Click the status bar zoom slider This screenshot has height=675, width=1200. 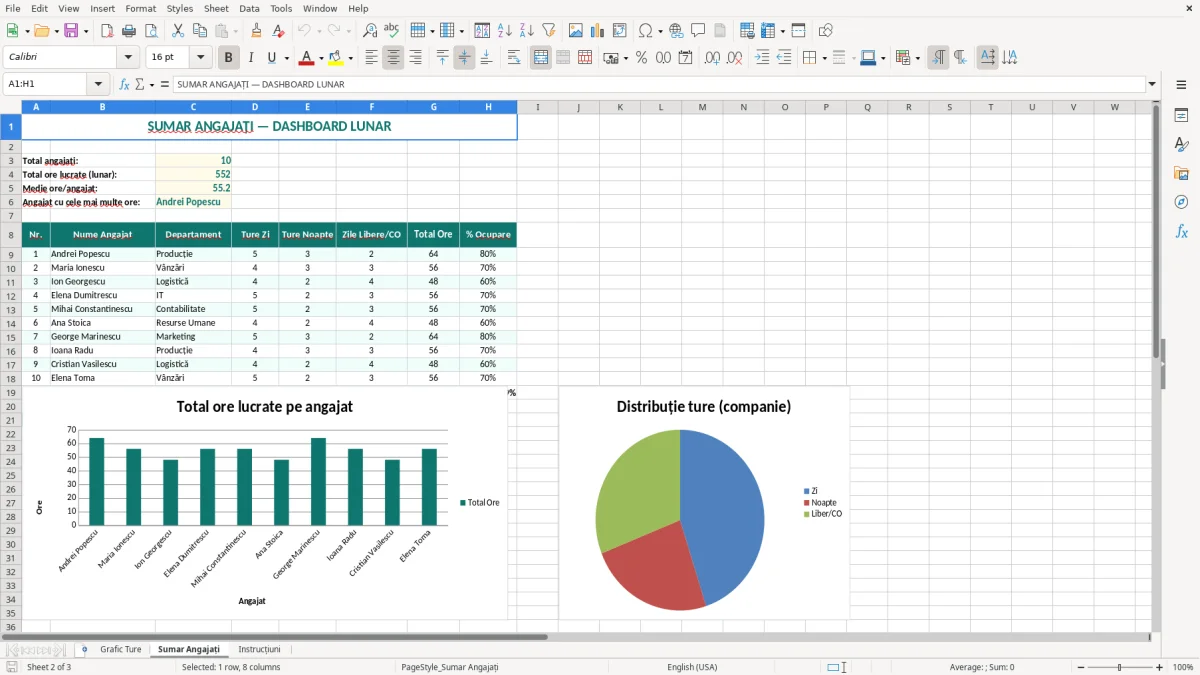[1118, 667]
